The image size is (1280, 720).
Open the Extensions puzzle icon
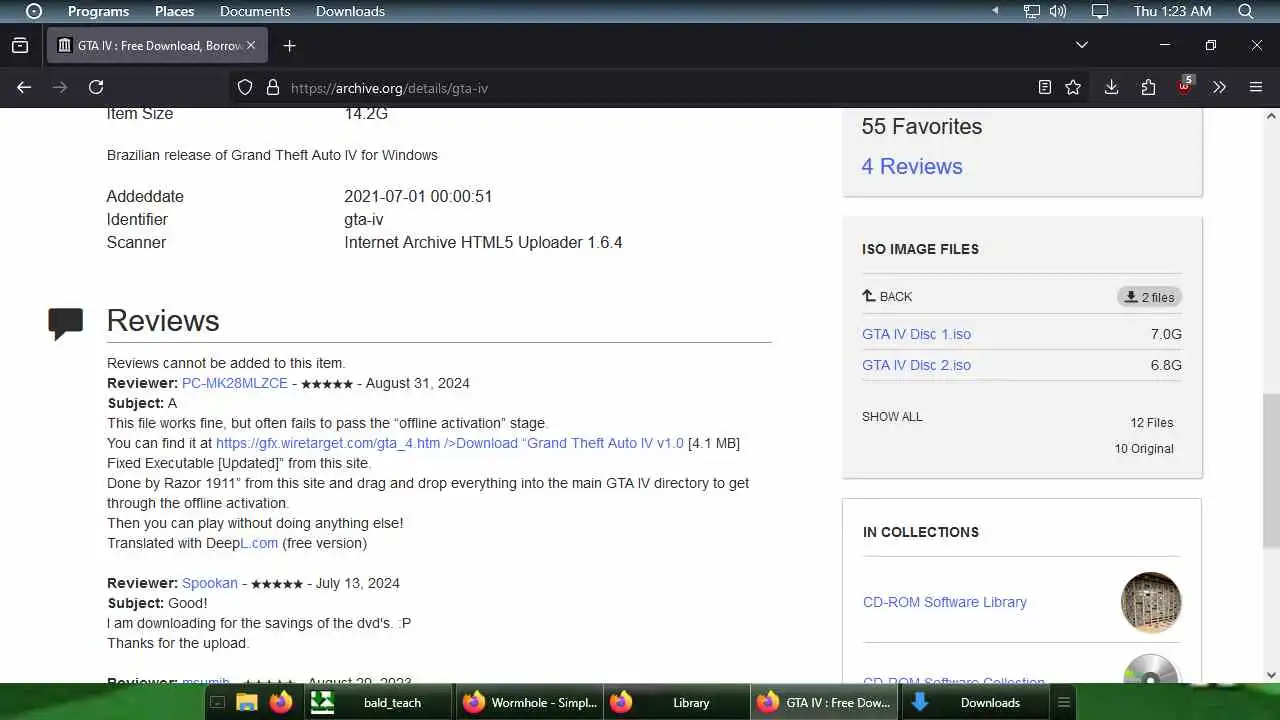[1148, 88]
